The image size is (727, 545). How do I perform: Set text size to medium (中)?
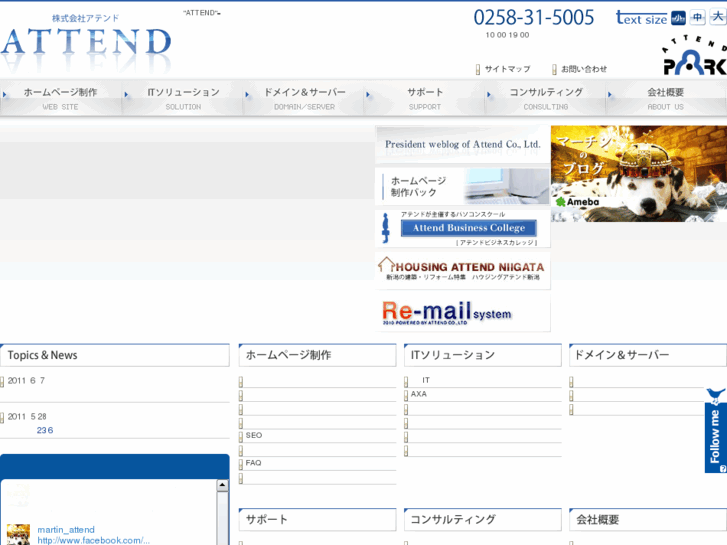point(698,17)
